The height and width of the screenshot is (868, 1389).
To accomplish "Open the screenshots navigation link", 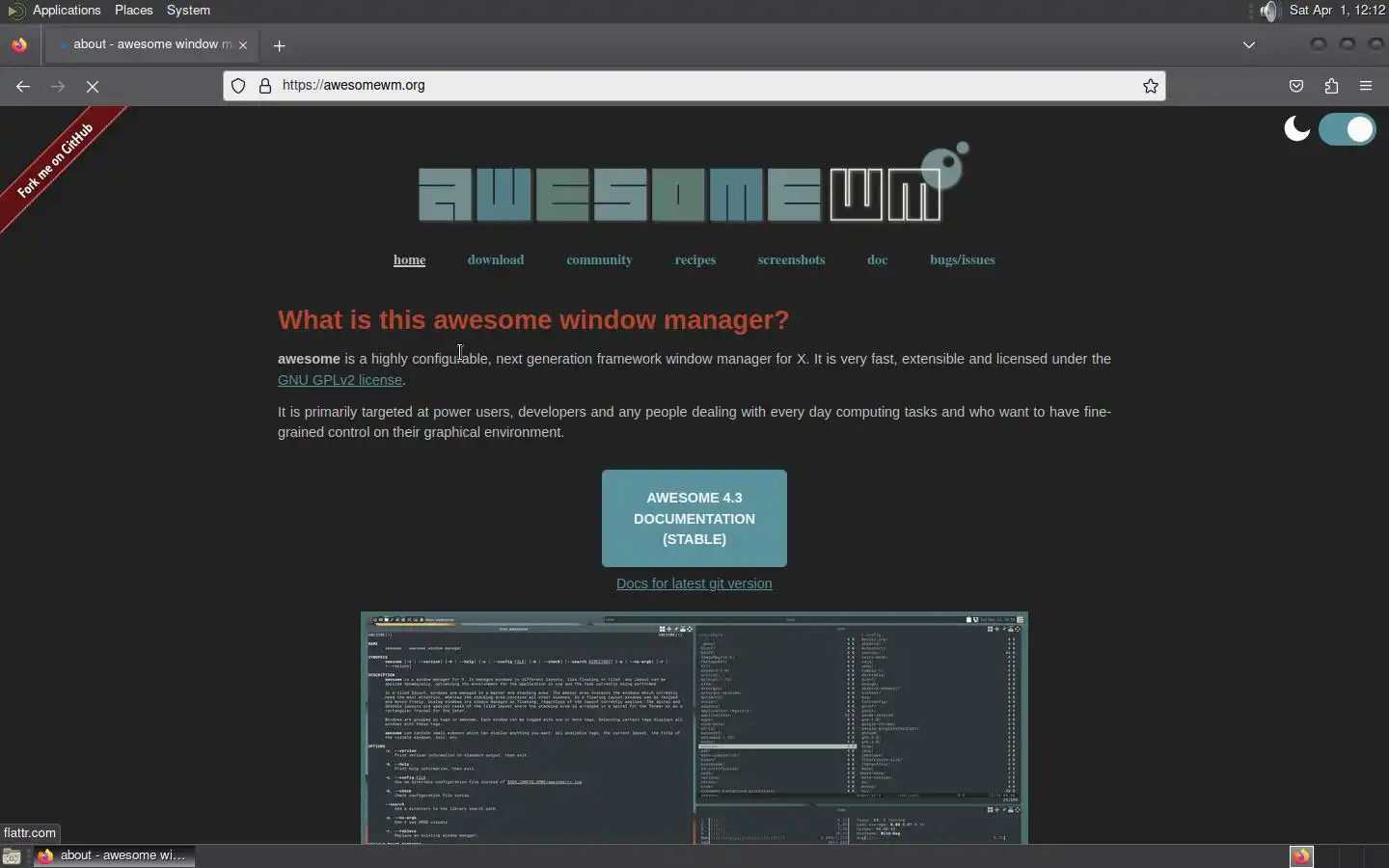I will [791, 260].
